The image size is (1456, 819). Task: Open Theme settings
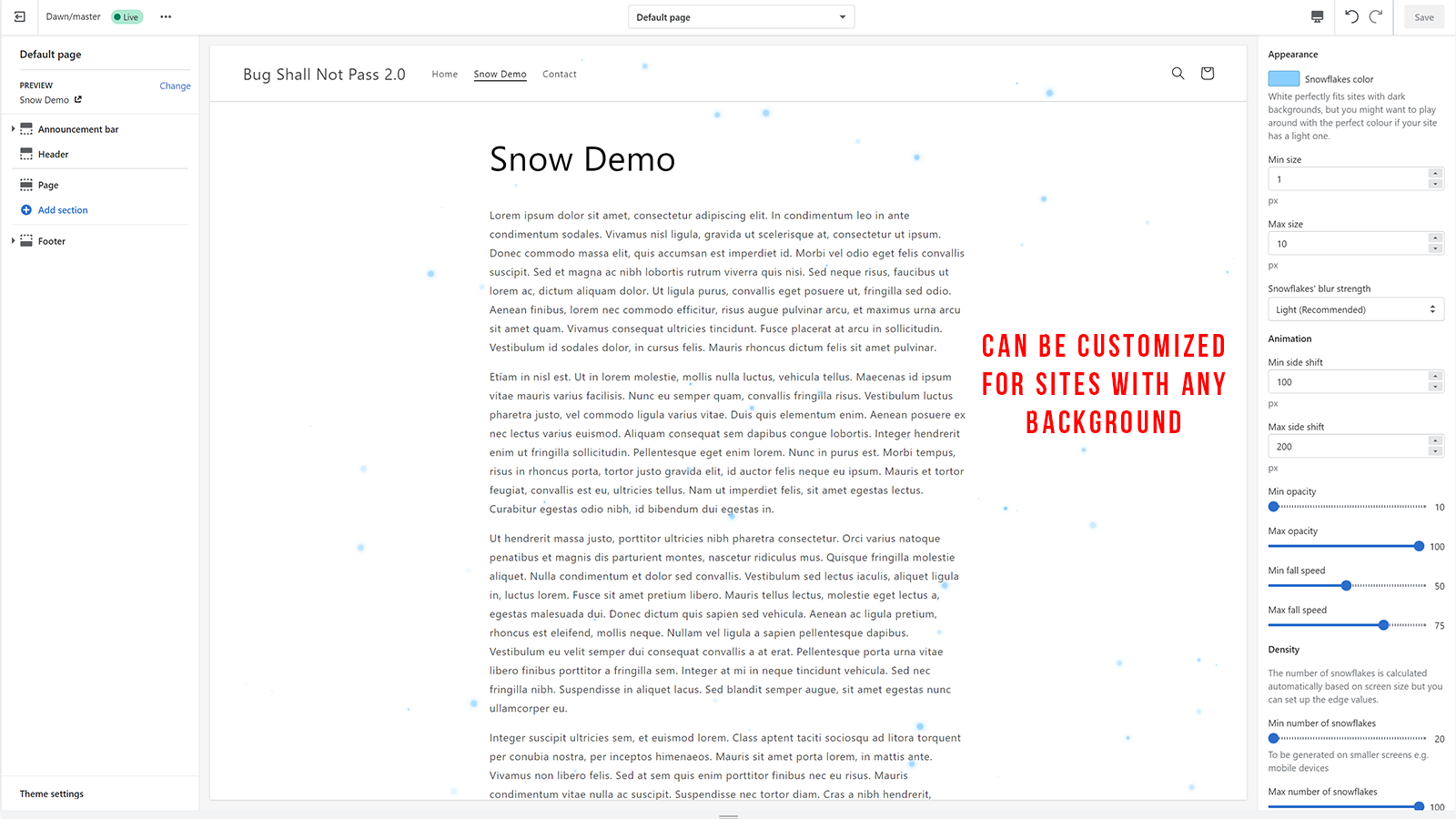[x=52, y=794]
